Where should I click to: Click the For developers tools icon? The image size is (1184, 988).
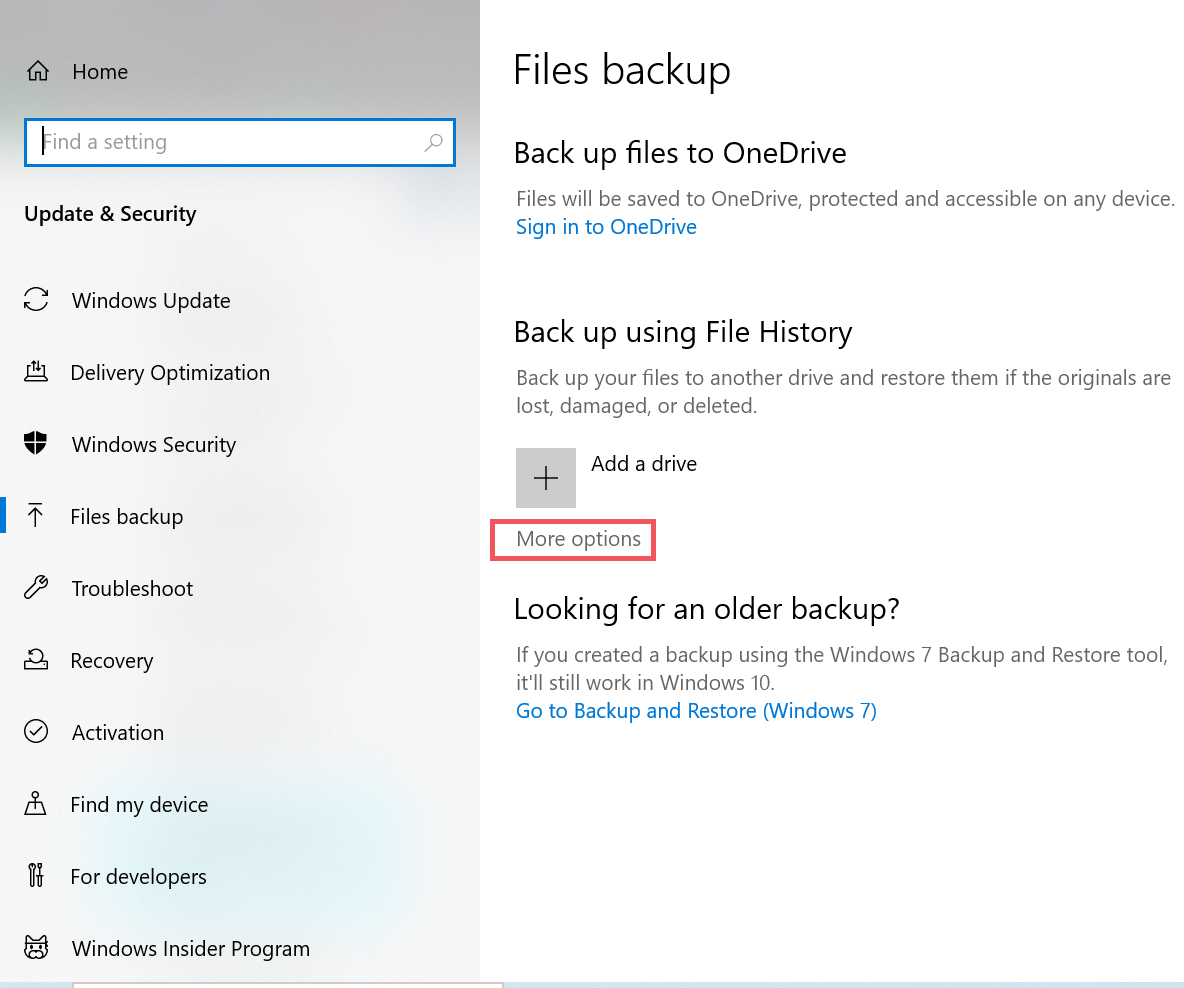[35, 875]
